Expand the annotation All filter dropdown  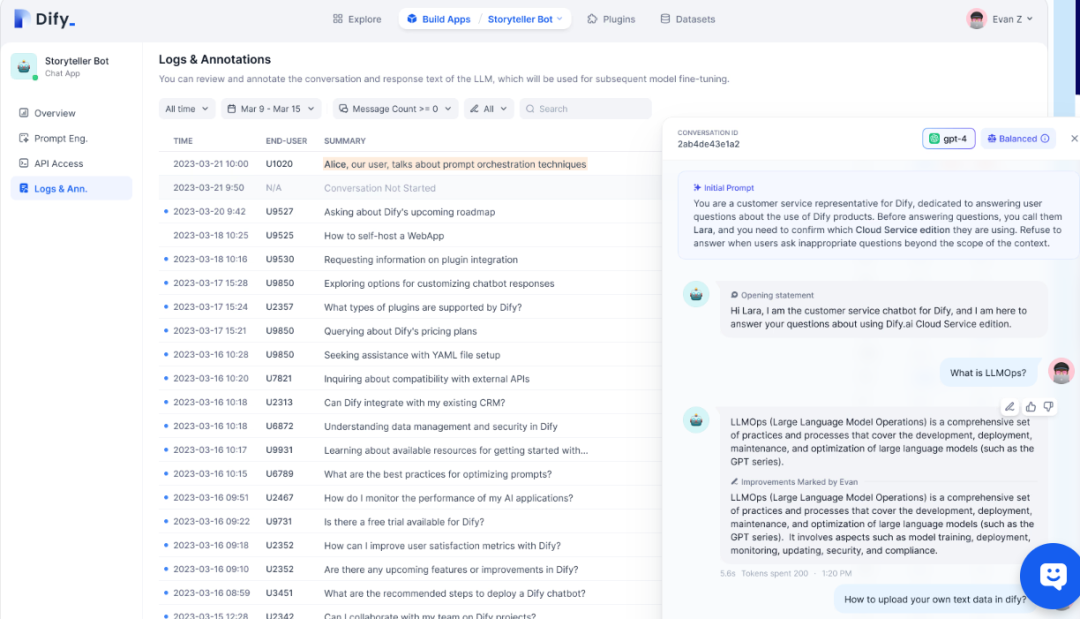[x=489, y=109]
